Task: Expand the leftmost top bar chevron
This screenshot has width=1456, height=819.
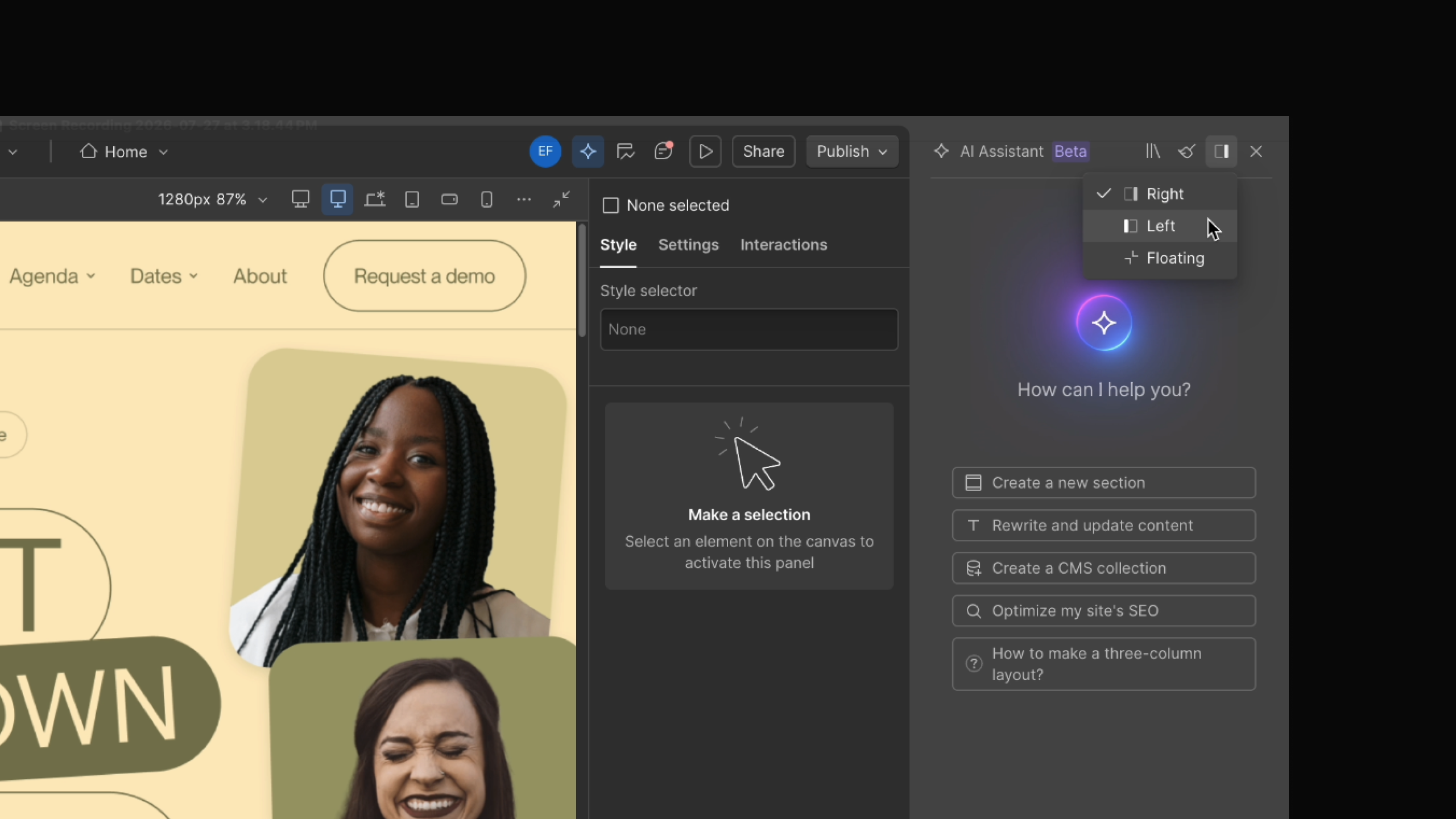Action: tap(13, 152)
